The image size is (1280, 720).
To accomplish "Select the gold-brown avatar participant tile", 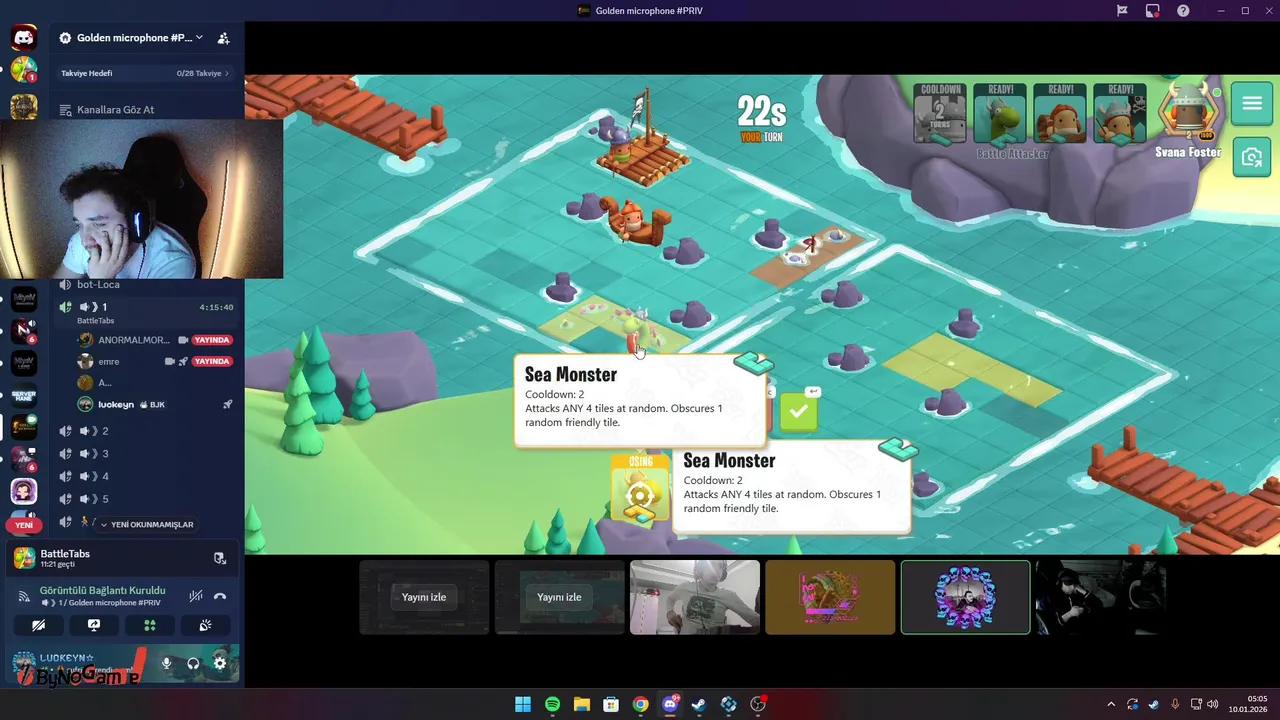I will pos(830,597).
